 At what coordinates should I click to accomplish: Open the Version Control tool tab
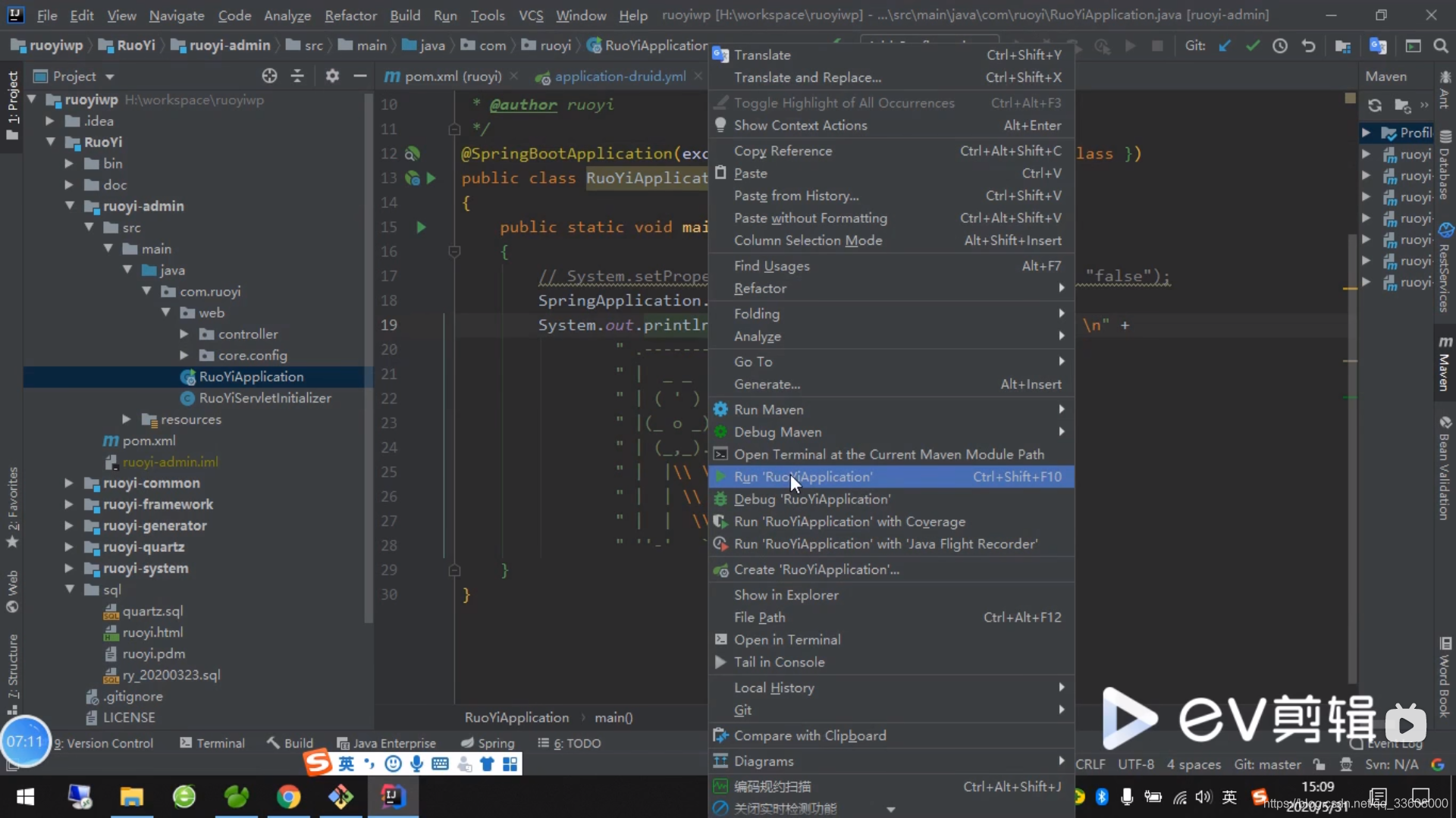pyautogui.click(x=104, y=743)
